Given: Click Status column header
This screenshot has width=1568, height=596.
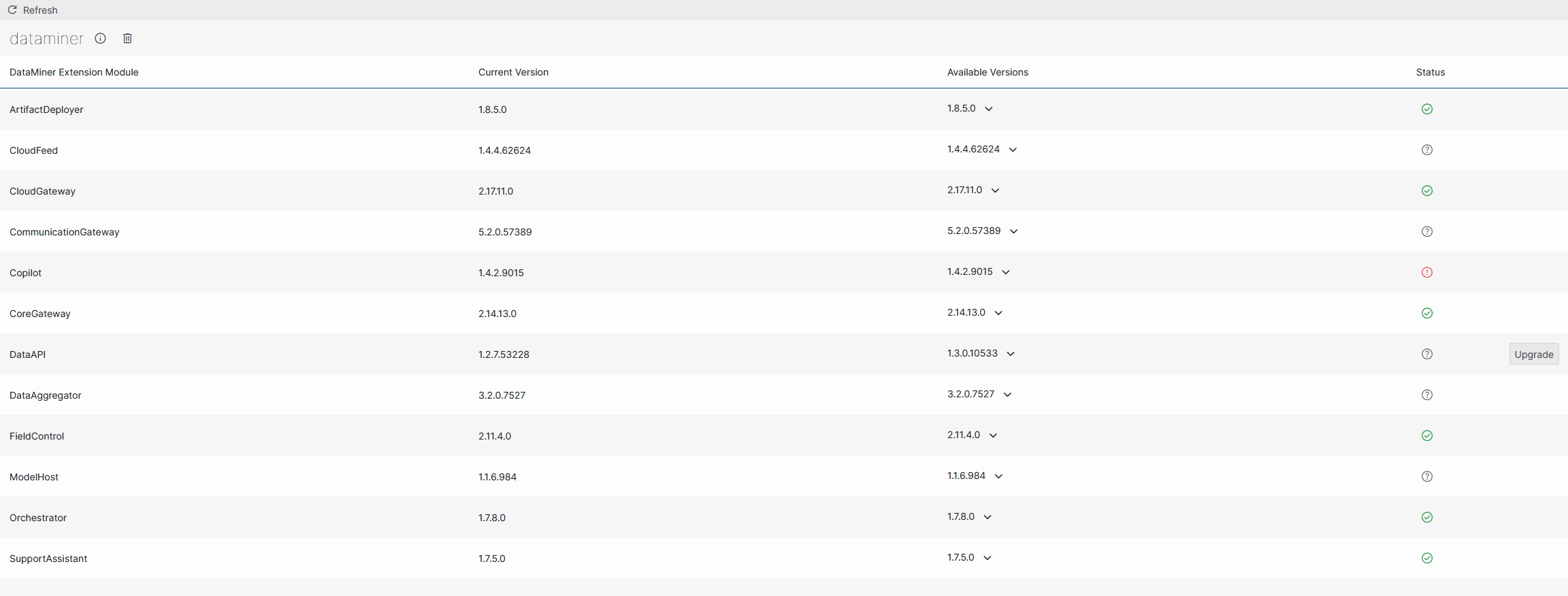Looking at the screenshot, I should [x=1431, y=72].
